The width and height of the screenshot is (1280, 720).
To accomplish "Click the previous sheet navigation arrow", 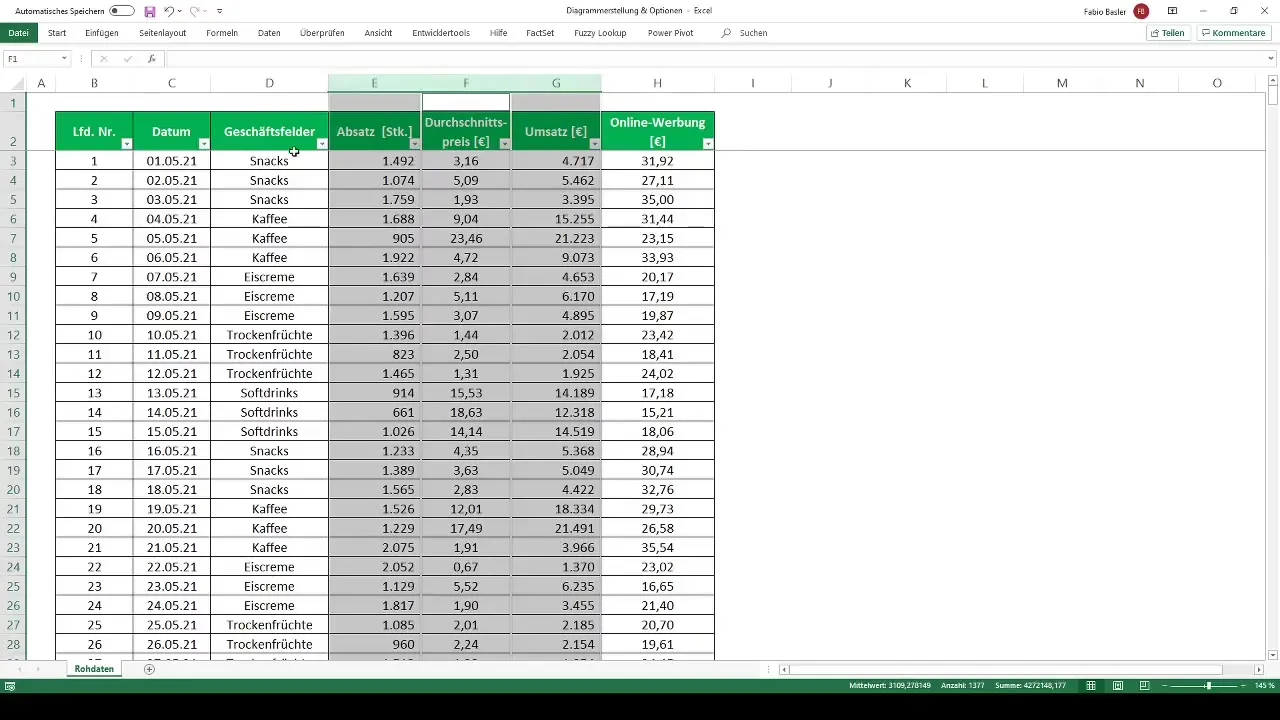I will click(18, 668).
